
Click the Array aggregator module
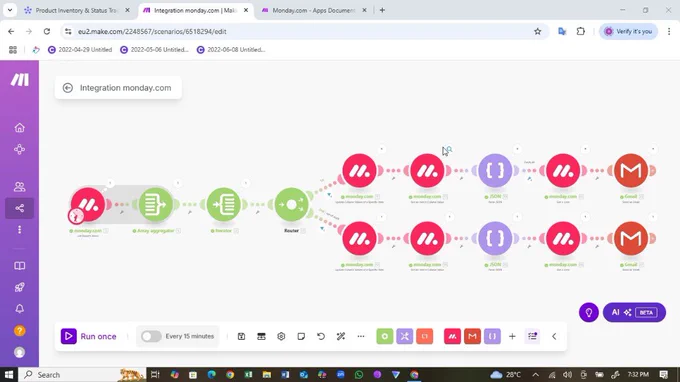pyautogui.click(x=155, y=204)
